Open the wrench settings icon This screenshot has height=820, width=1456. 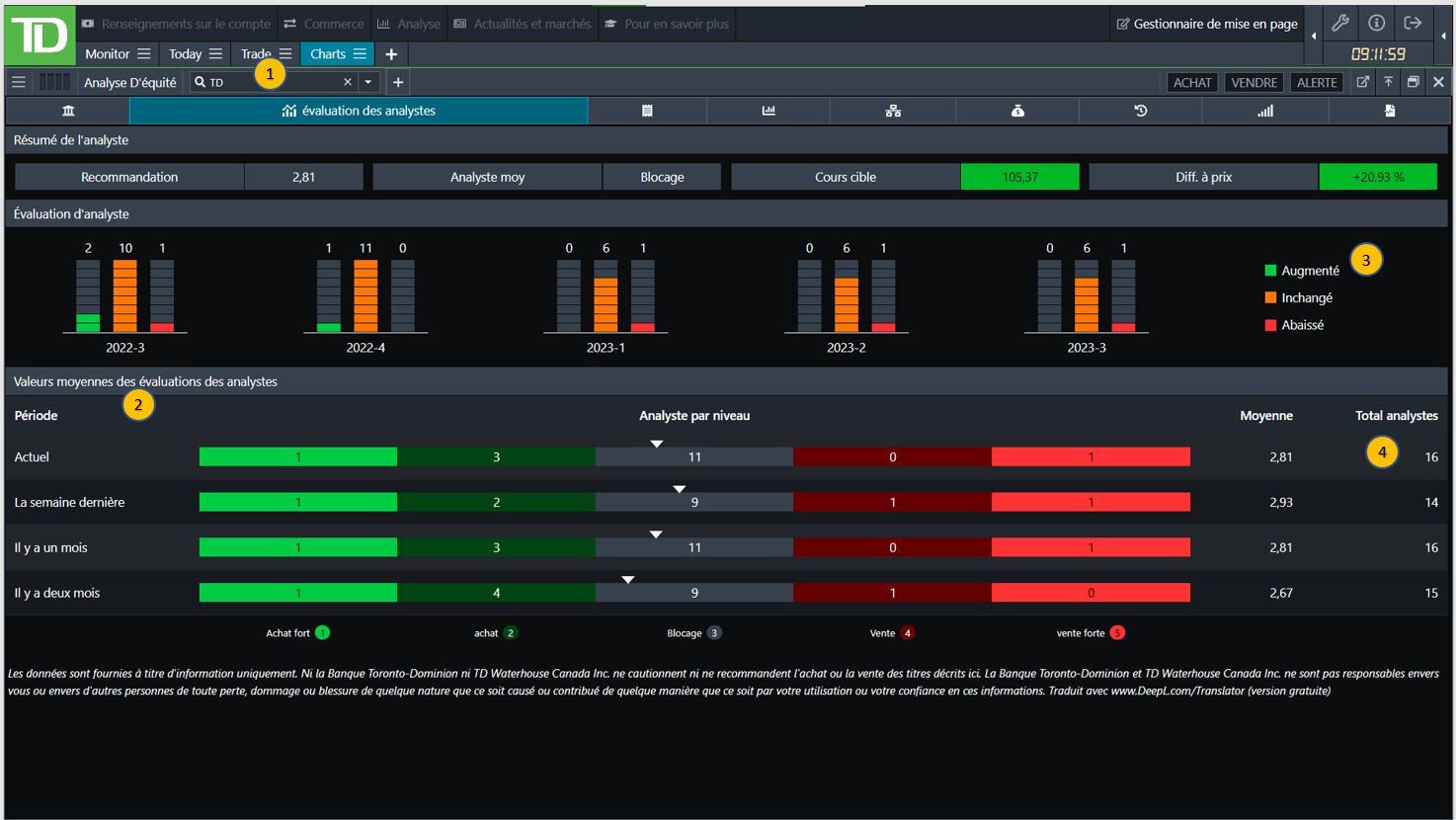click(1340, 23)
